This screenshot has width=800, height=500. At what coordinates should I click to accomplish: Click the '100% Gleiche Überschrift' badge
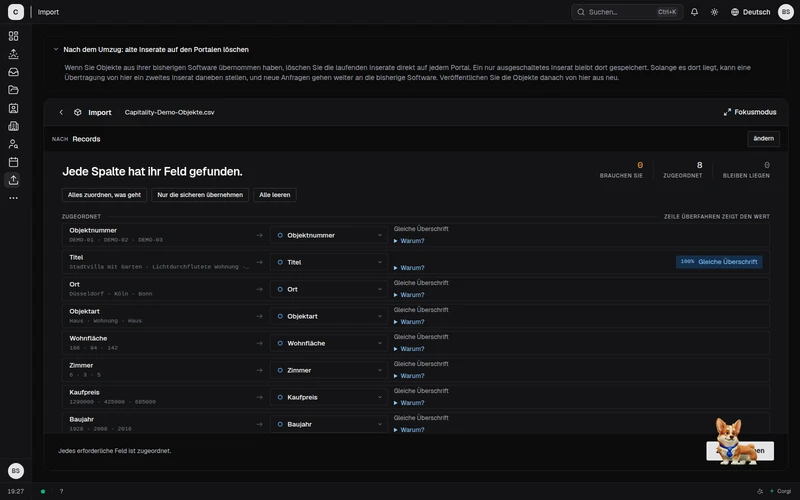pyautogui.click(x=719, y=262)
